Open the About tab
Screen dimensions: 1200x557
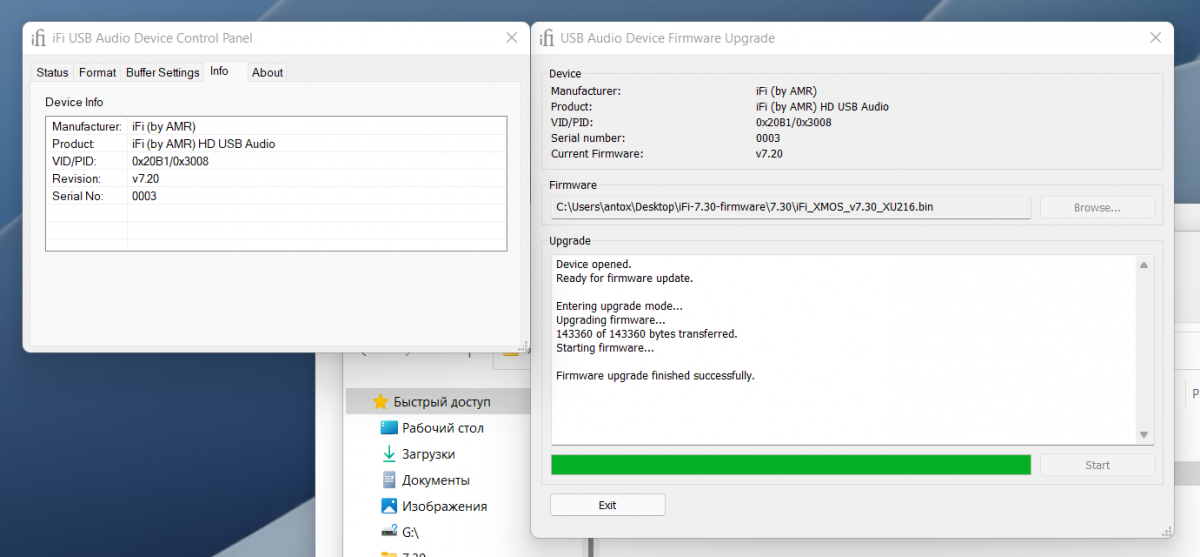pyautogui.click(x=267, y=72)
